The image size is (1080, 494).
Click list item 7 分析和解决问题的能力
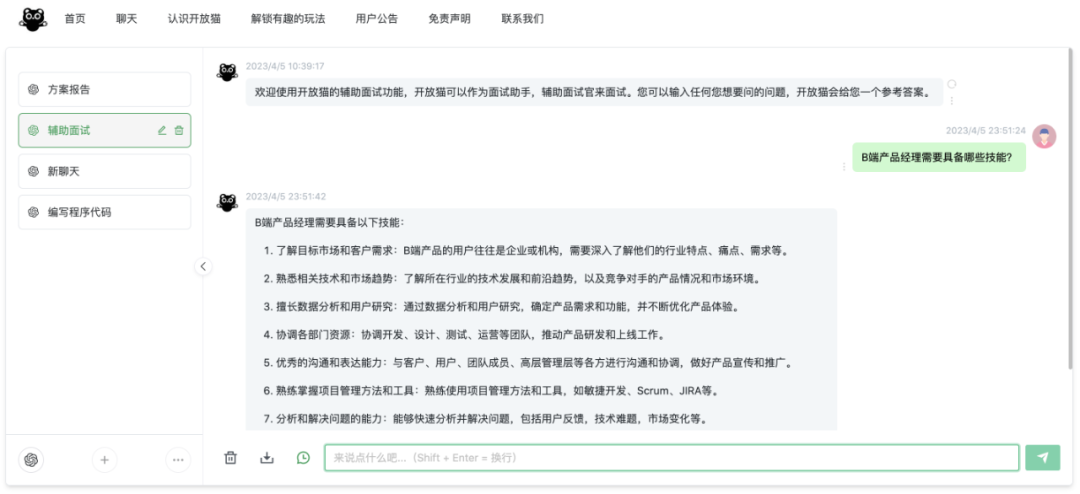[486, 419]
